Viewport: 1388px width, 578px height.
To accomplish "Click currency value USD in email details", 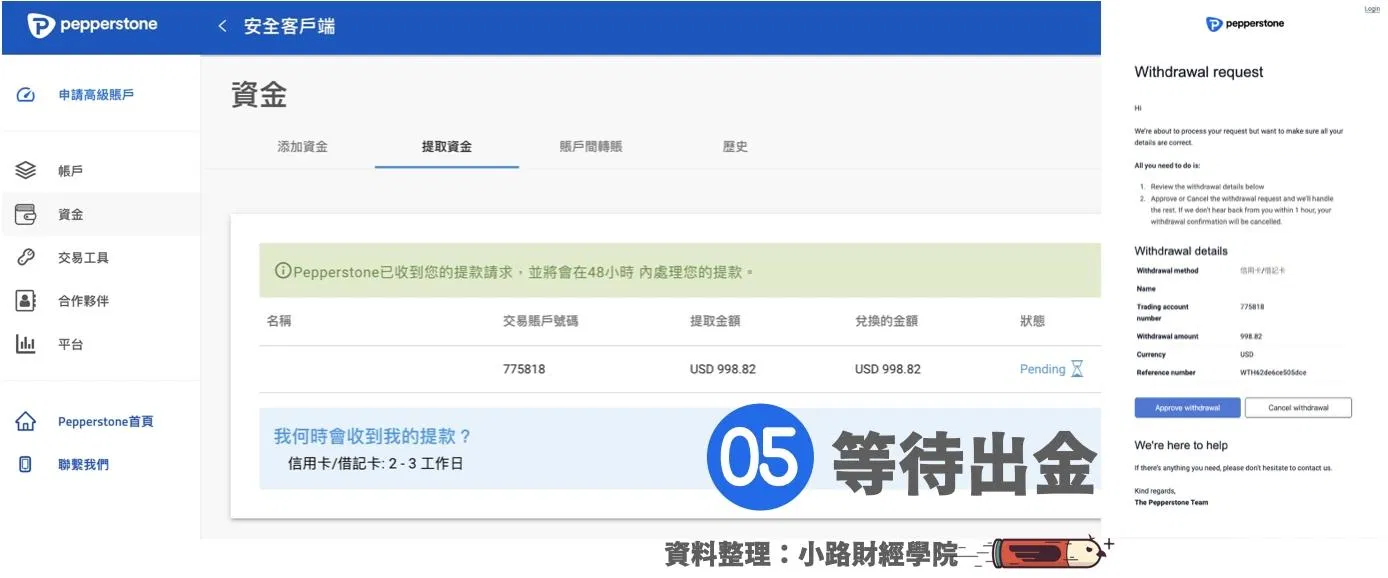I will [1247, 354].
